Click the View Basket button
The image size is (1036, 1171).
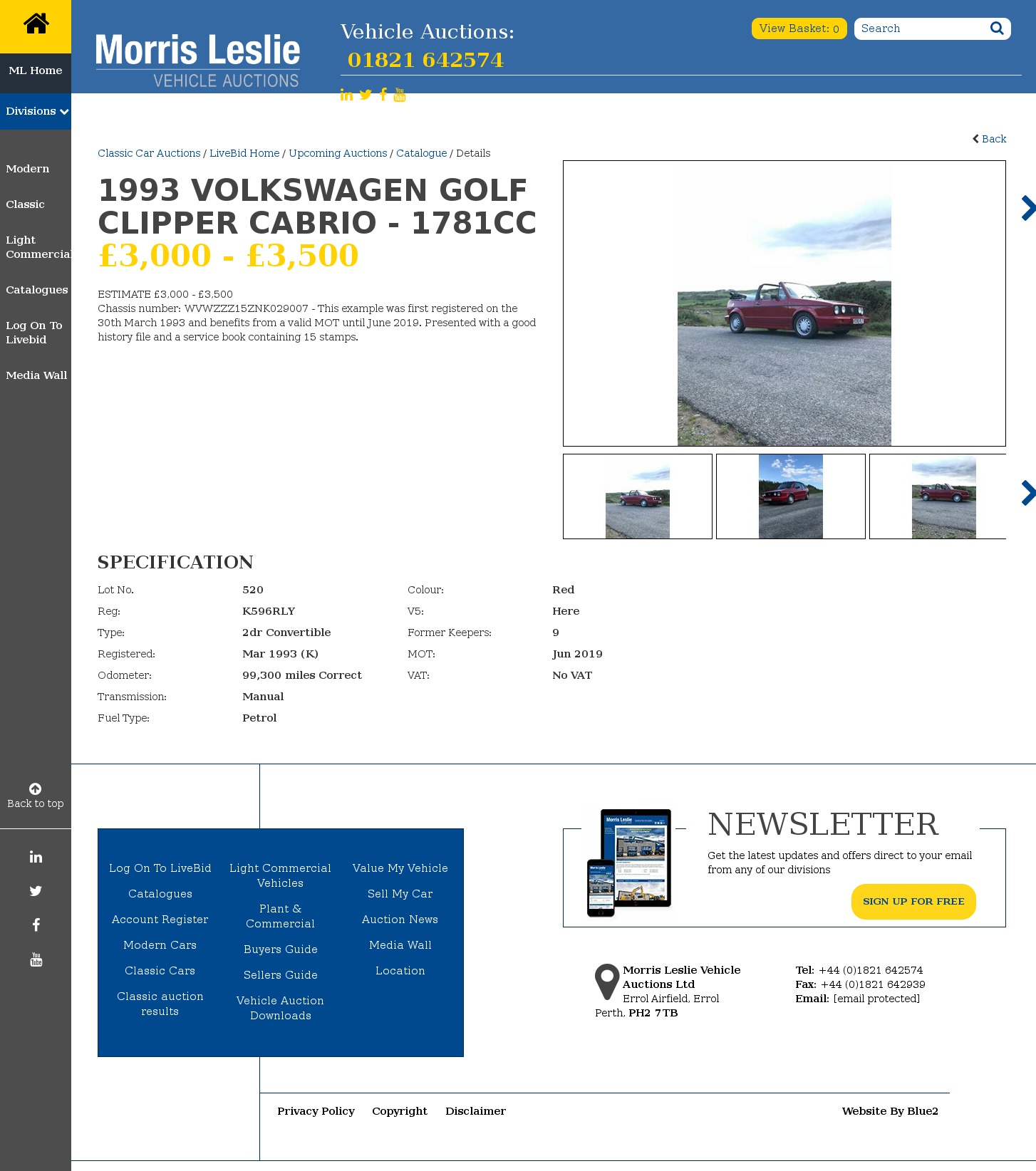[x=799, y=28]
